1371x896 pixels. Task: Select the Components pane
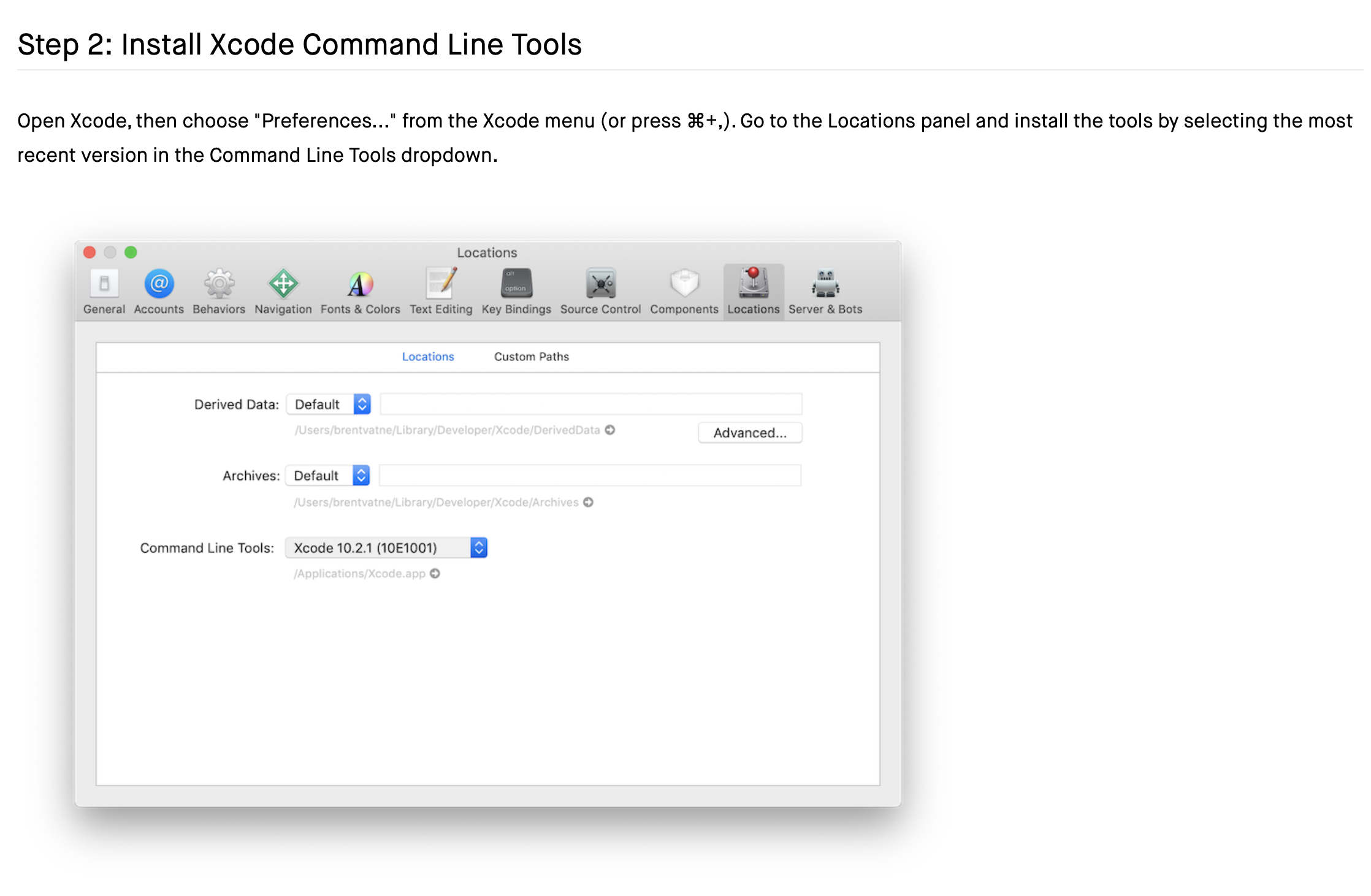pos(684,288)
